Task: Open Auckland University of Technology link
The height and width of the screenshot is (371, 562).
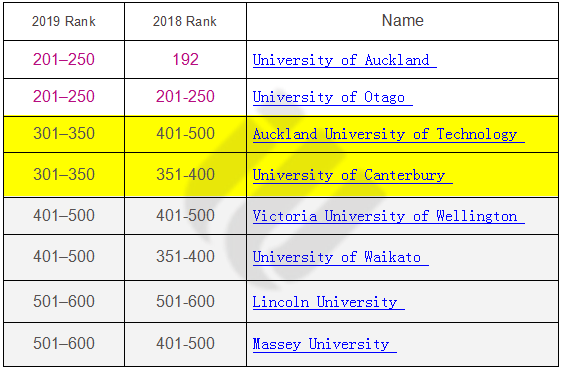Action: point(389,134)
